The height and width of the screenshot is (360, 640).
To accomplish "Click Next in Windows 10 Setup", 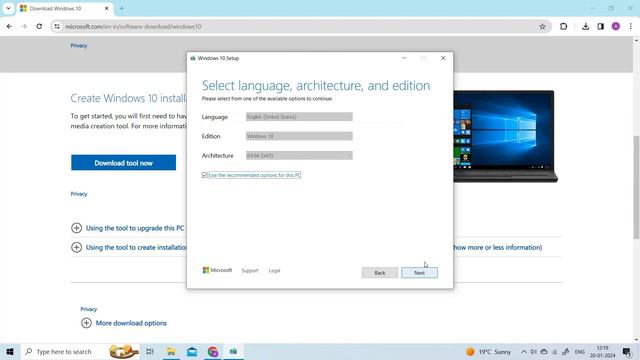I will pos(419,273).
